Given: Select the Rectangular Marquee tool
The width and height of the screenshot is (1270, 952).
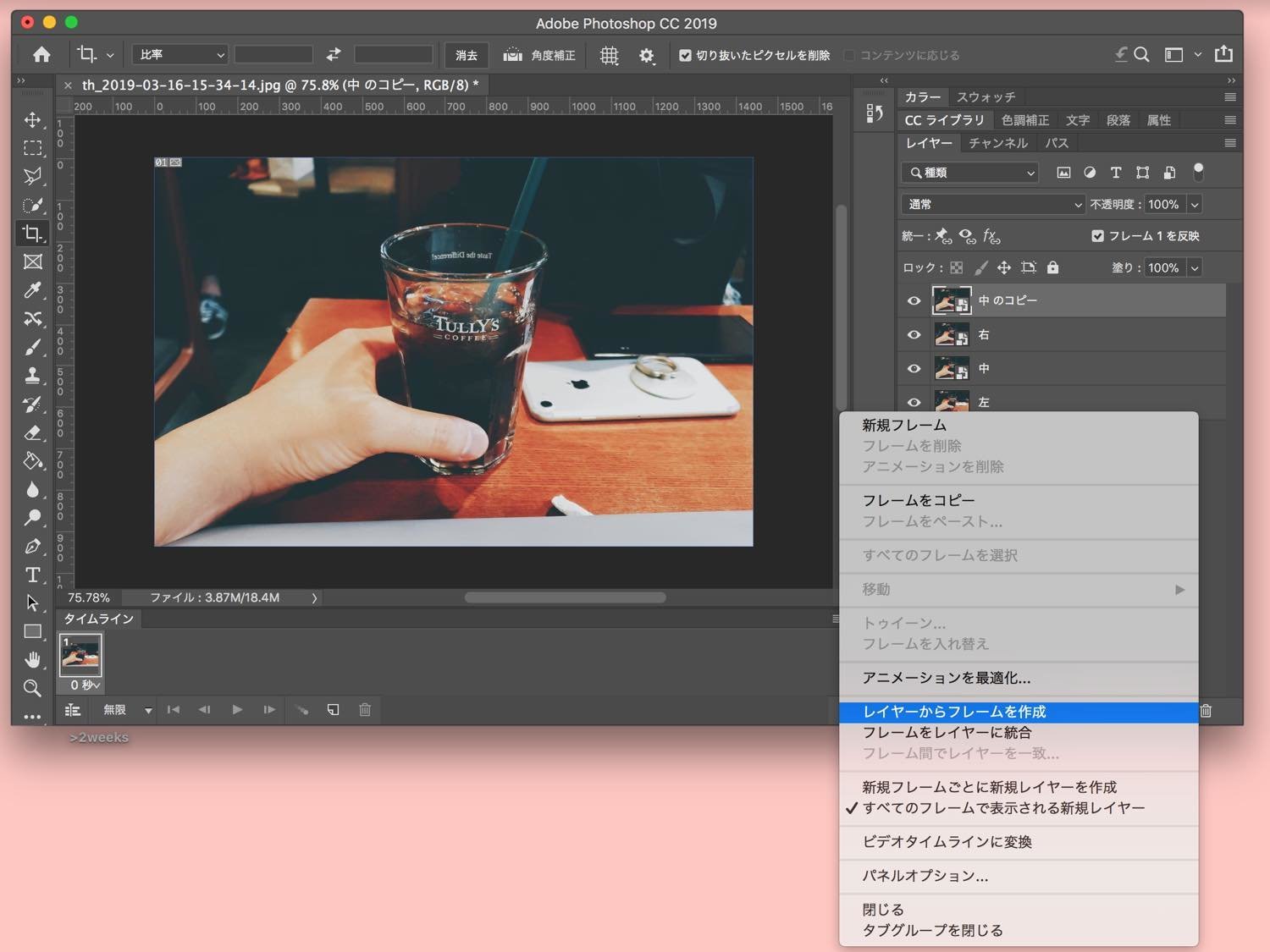Looking at the screenshot, I should coord(32,148).
